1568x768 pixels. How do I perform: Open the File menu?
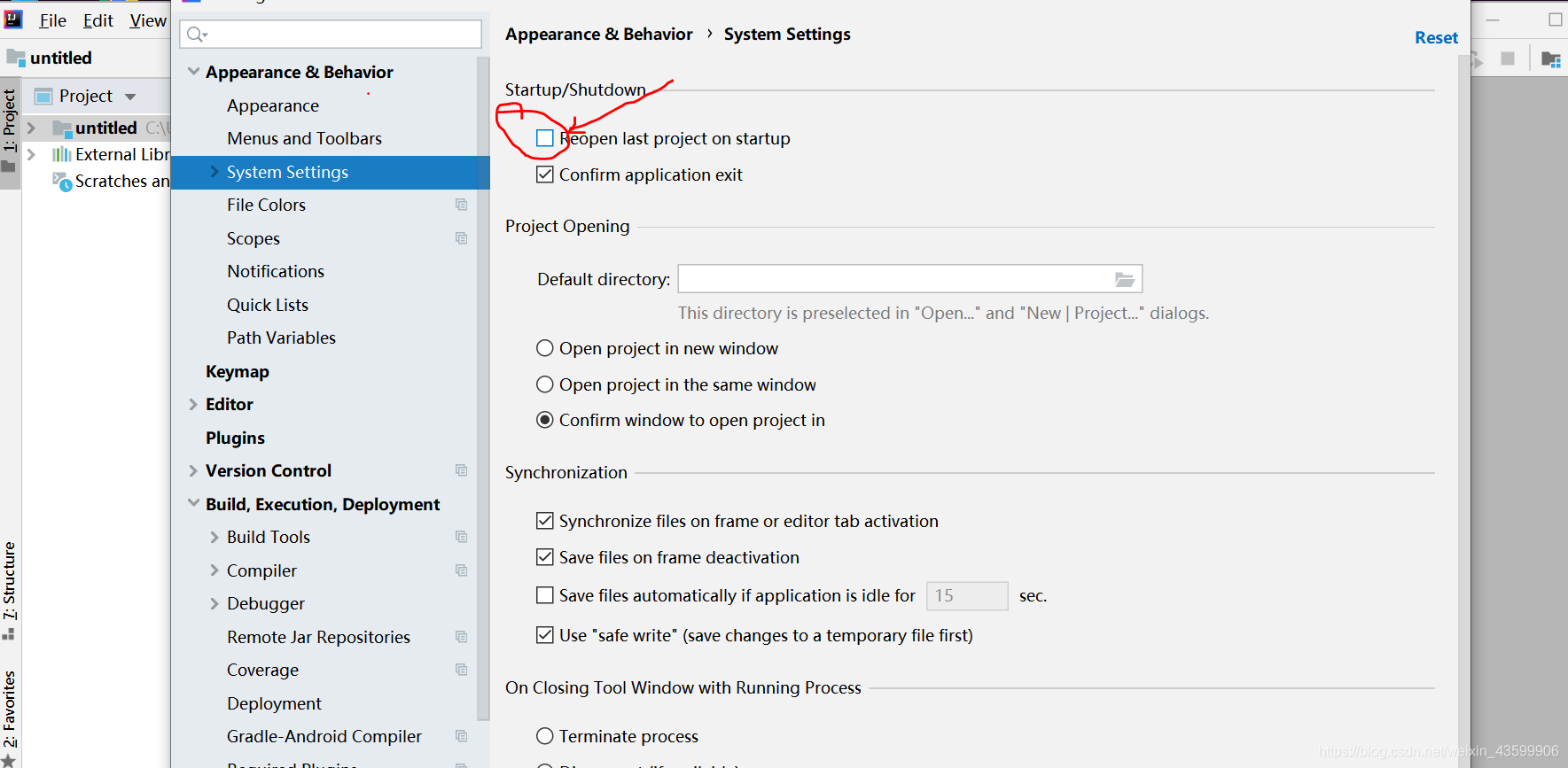coord(53,20)
